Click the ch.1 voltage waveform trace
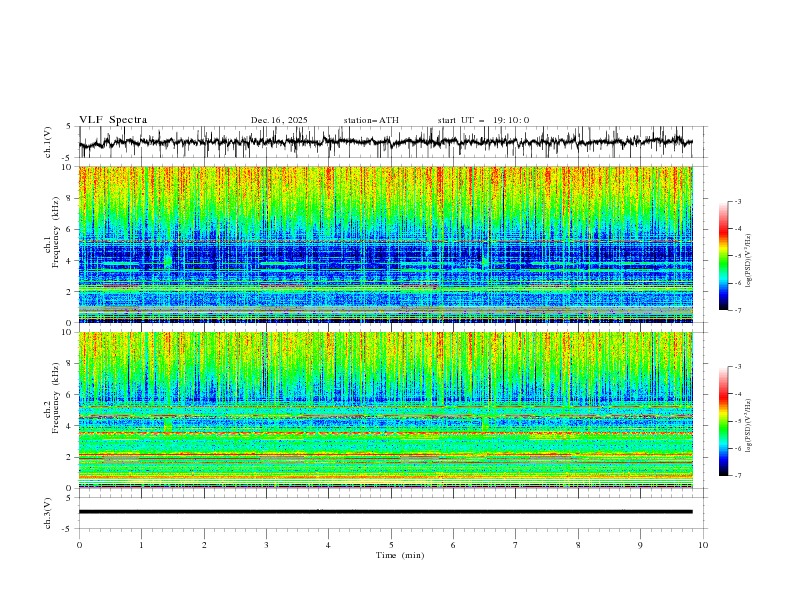 (x=385, y=142)
